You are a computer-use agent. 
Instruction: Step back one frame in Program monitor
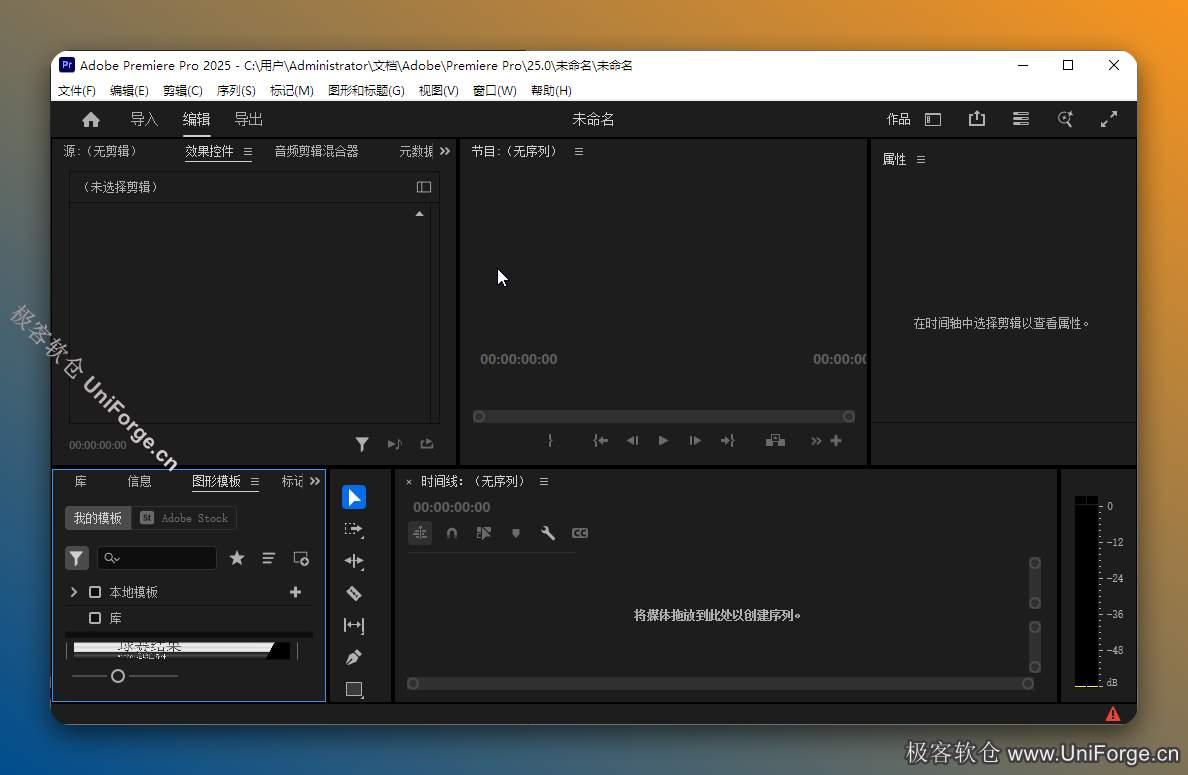(x=632, y=440)
